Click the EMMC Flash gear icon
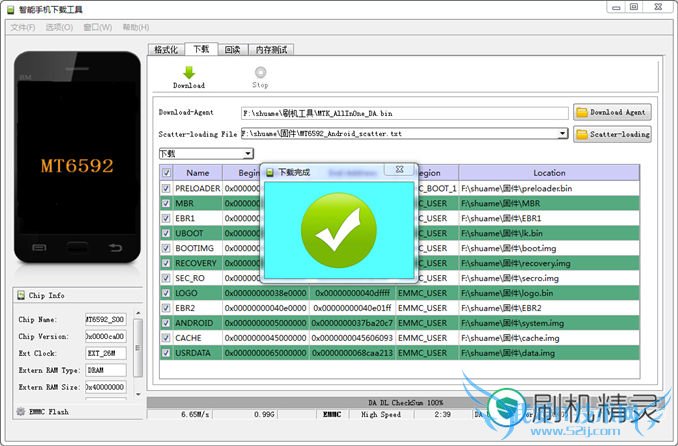The image size is (678, 446). (21, 411)
